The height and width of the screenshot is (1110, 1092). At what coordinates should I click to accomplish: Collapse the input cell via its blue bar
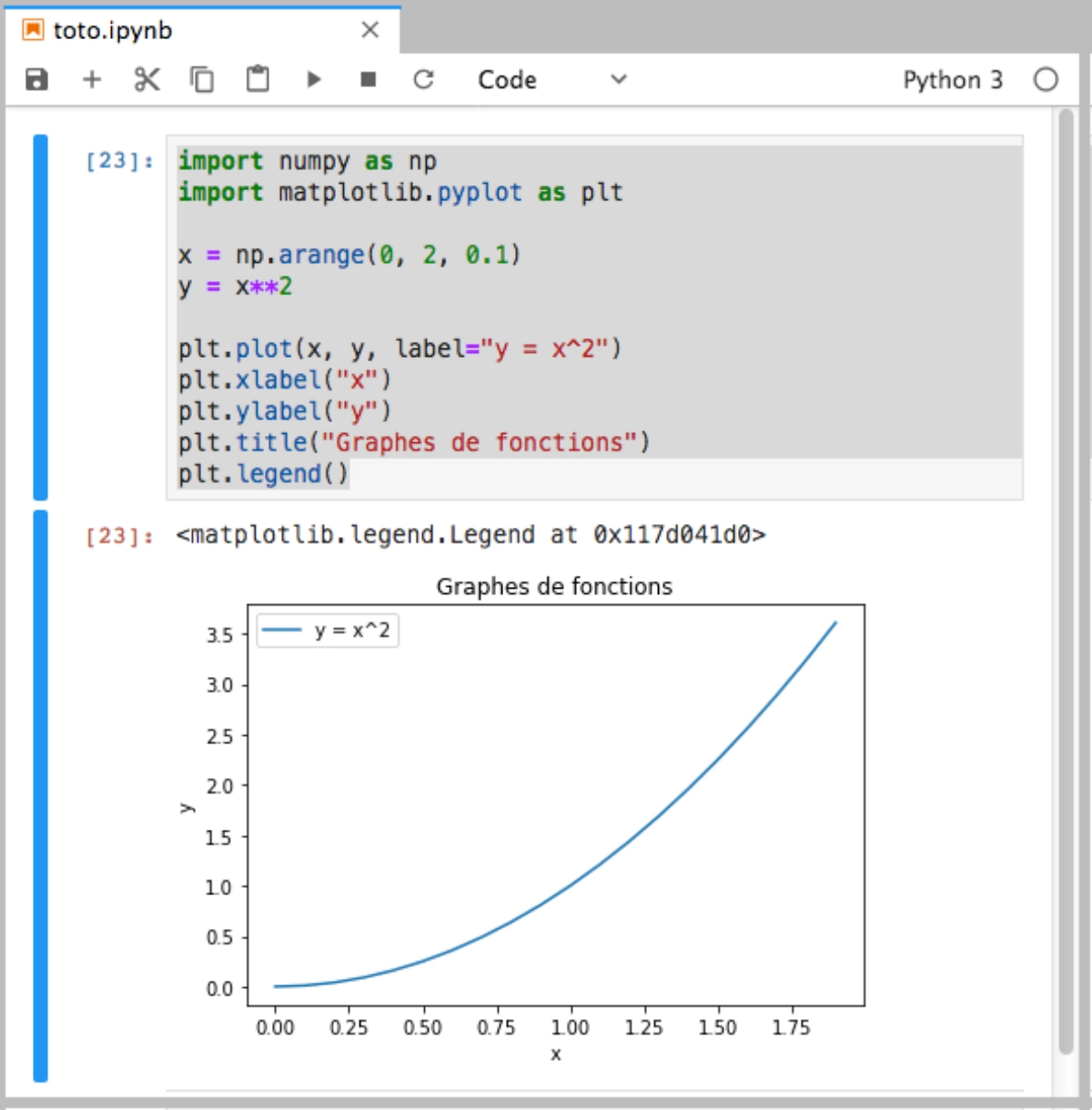40,317
